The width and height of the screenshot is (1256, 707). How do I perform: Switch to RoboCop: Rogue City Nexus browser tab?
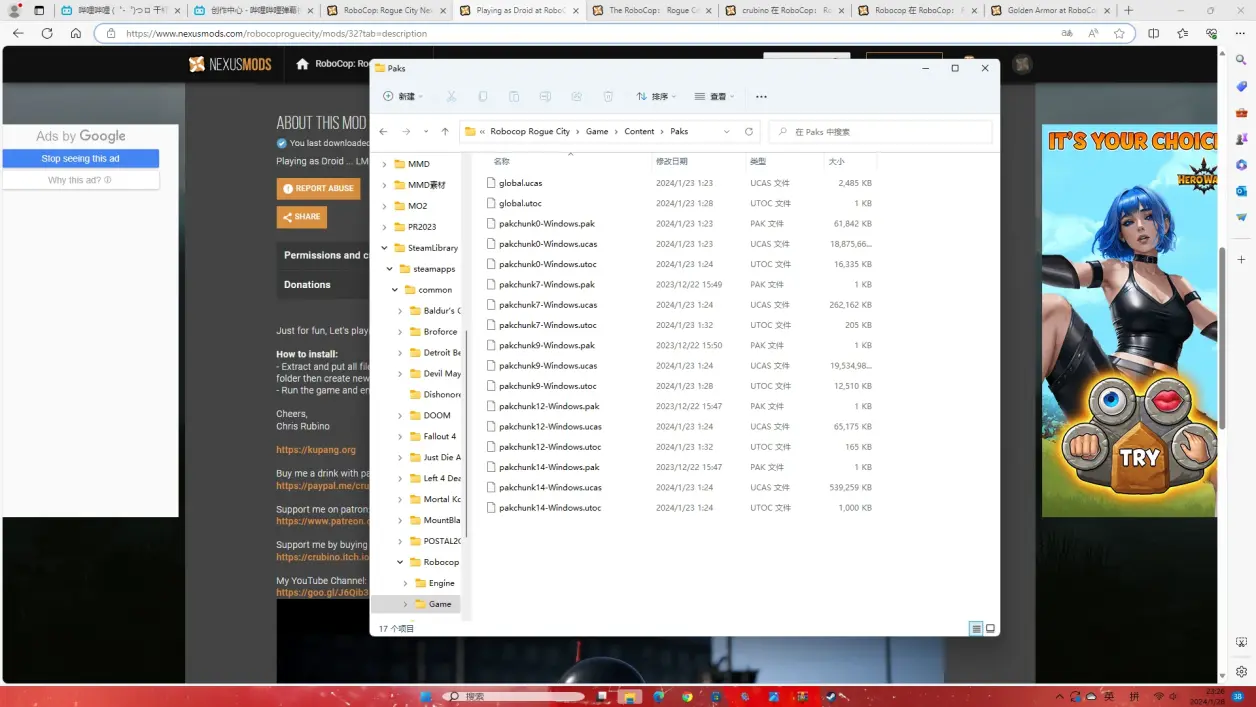coord(387,10)
